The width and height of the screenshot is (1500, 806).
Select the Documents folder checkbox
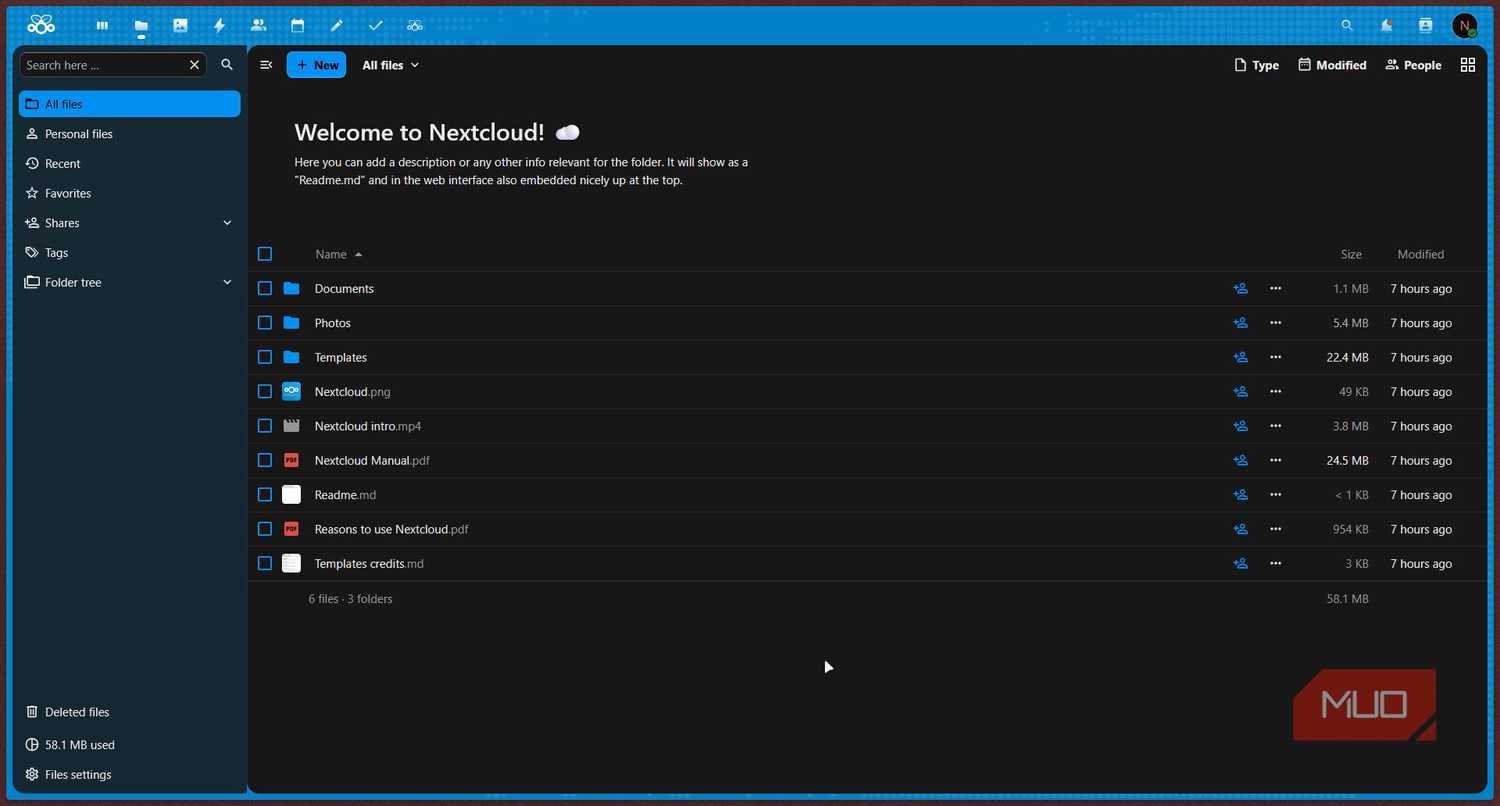click(265, 289)
